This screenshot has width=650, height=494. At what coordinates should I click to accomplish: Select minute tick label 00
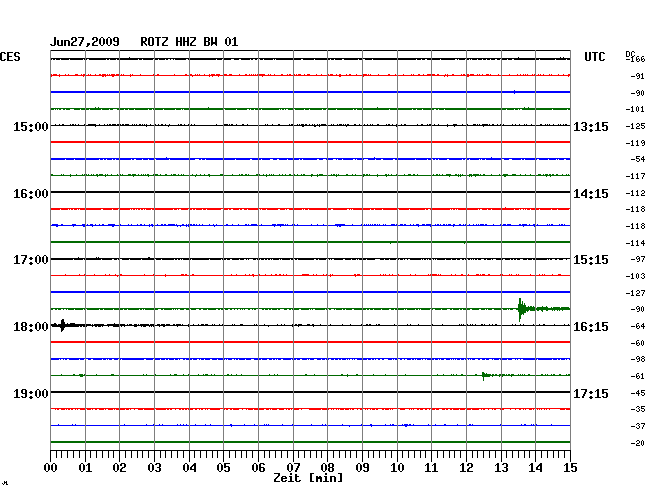click(x=50, y=467)
